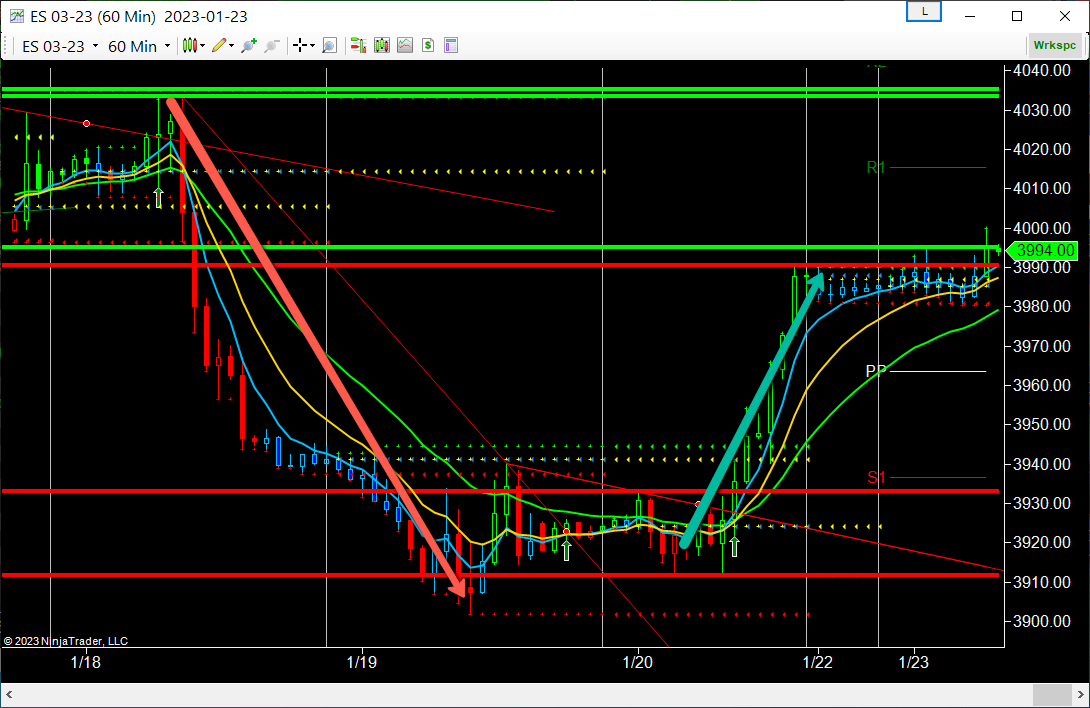Click the 1/19 date axis label
The height and width of the screenshot is (708, 1090).
click(361, 662)
